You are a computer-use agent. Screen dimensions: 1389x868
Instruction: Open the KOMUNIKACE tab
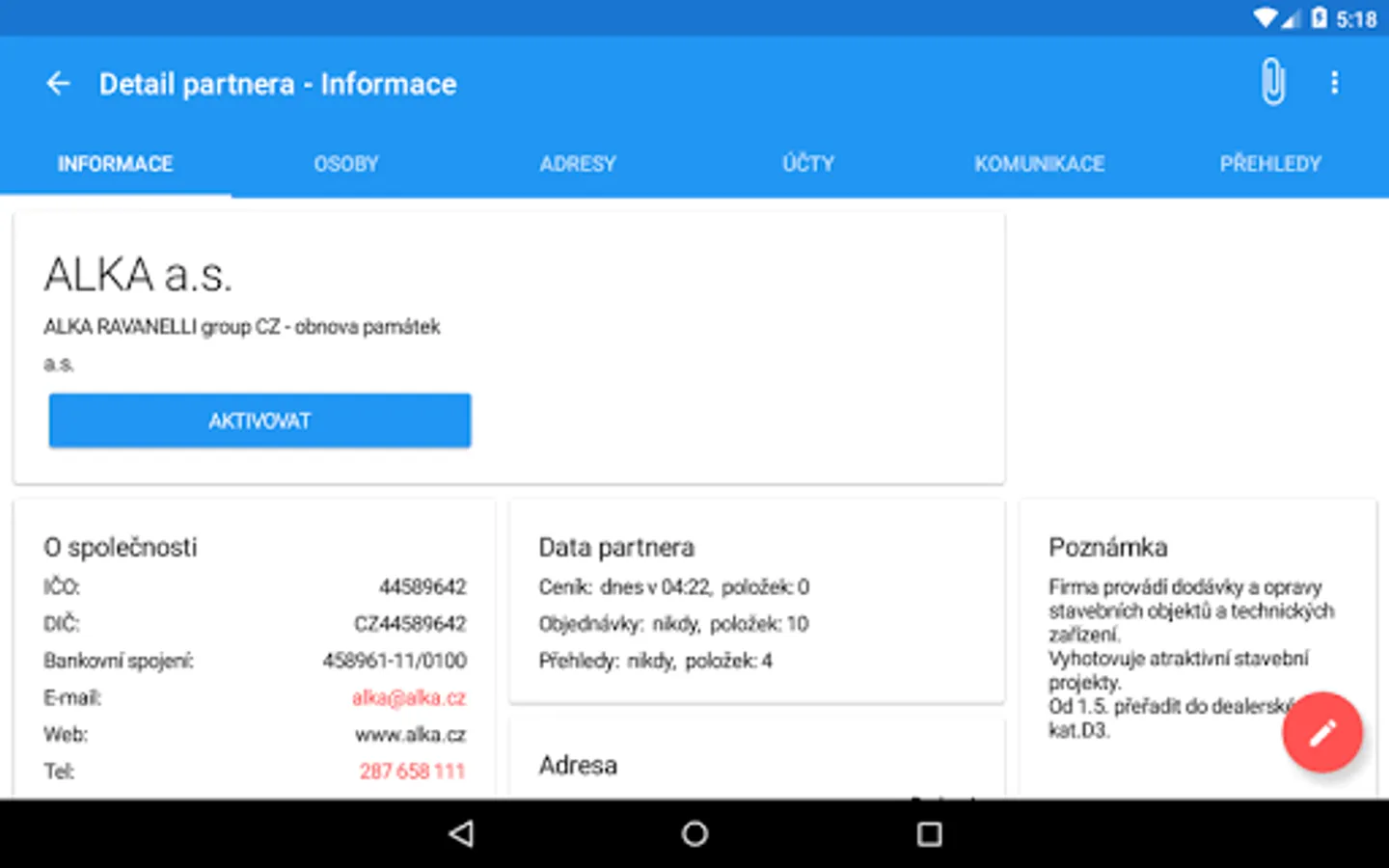tap(1040, 164)
